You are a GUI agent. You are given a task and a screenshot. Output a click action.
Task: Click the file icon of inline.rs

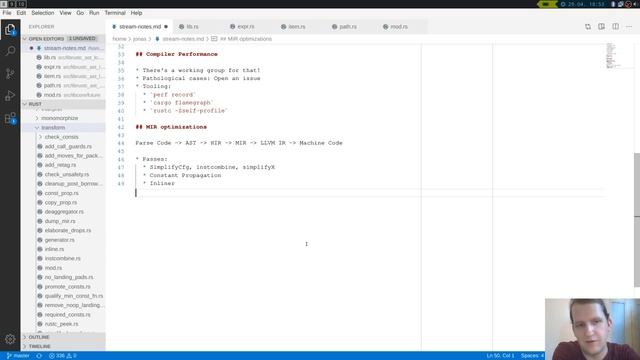click(40, 249)
